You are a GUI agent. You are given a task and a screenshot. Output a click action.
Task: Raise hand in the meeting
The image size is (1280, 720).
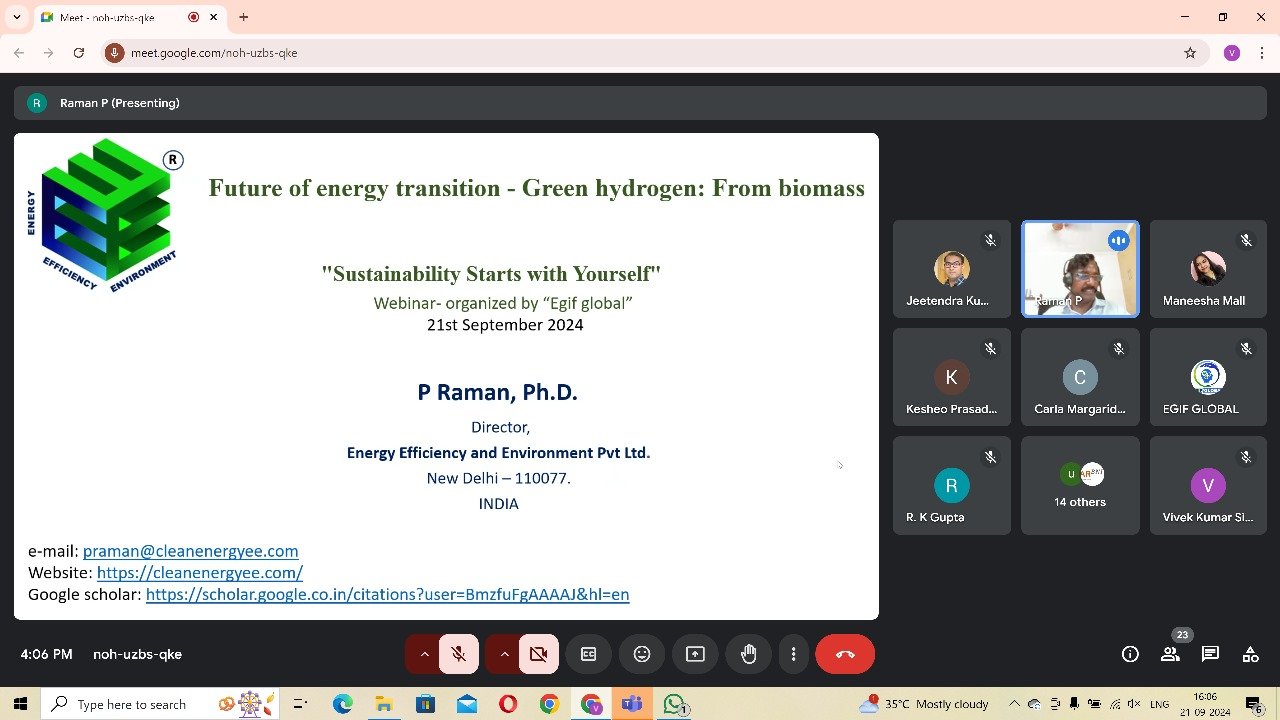(748, 654)
